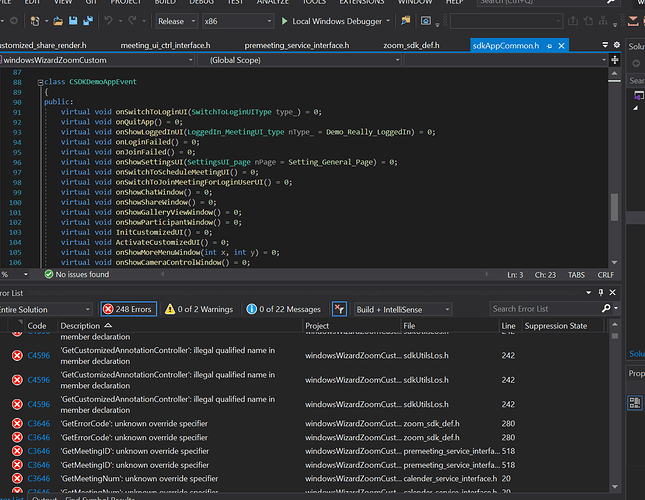Toggle the 0 of 2 Warnings filter
The width and height of the screenshot is (645, 500).
(200, 309)
